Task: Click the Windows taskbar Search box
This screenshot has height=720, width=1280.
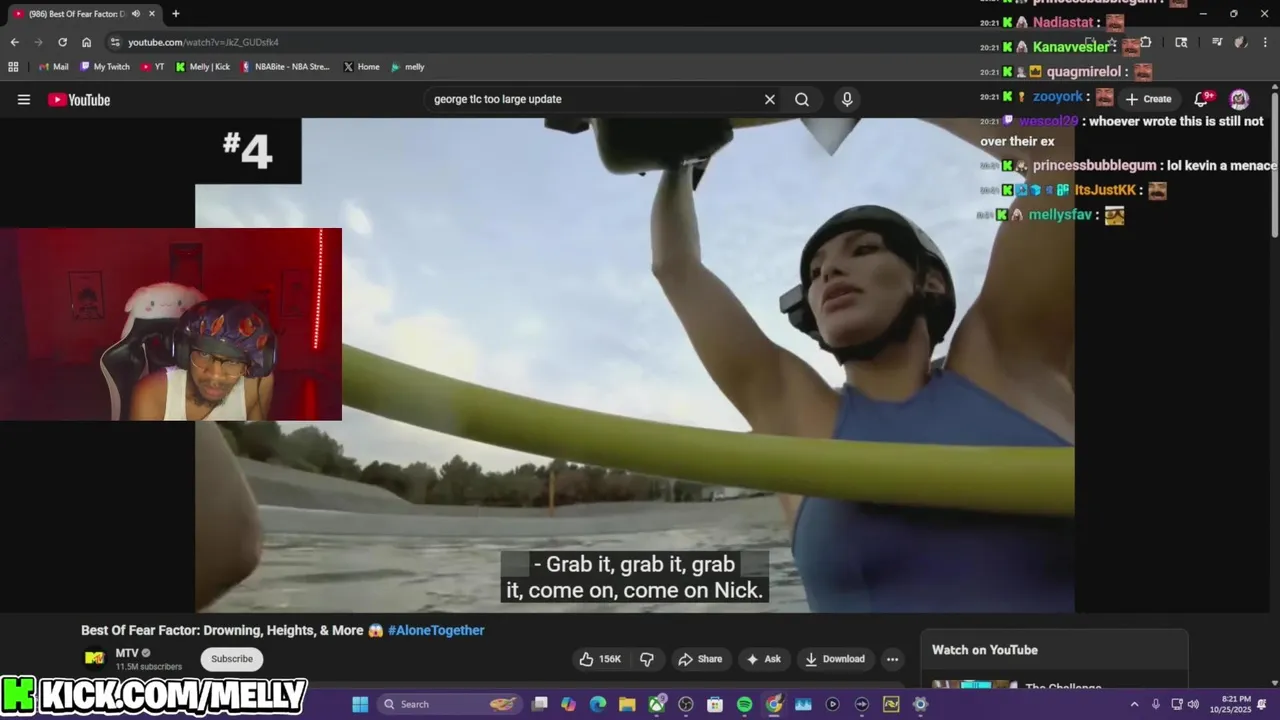Action: (450, 704)
